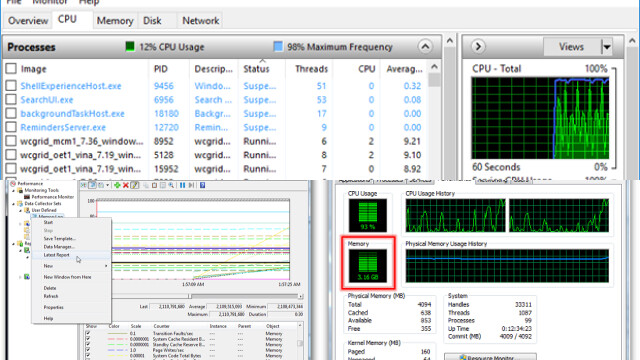The image size is (640, 360).
Task: Sort by the Status column header
Action: (256, 69)
